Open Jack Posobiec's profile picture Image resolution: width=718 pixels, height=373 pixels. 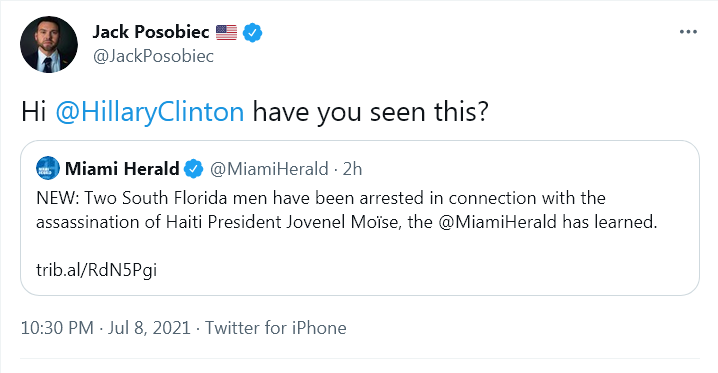[x=49, y=44]
